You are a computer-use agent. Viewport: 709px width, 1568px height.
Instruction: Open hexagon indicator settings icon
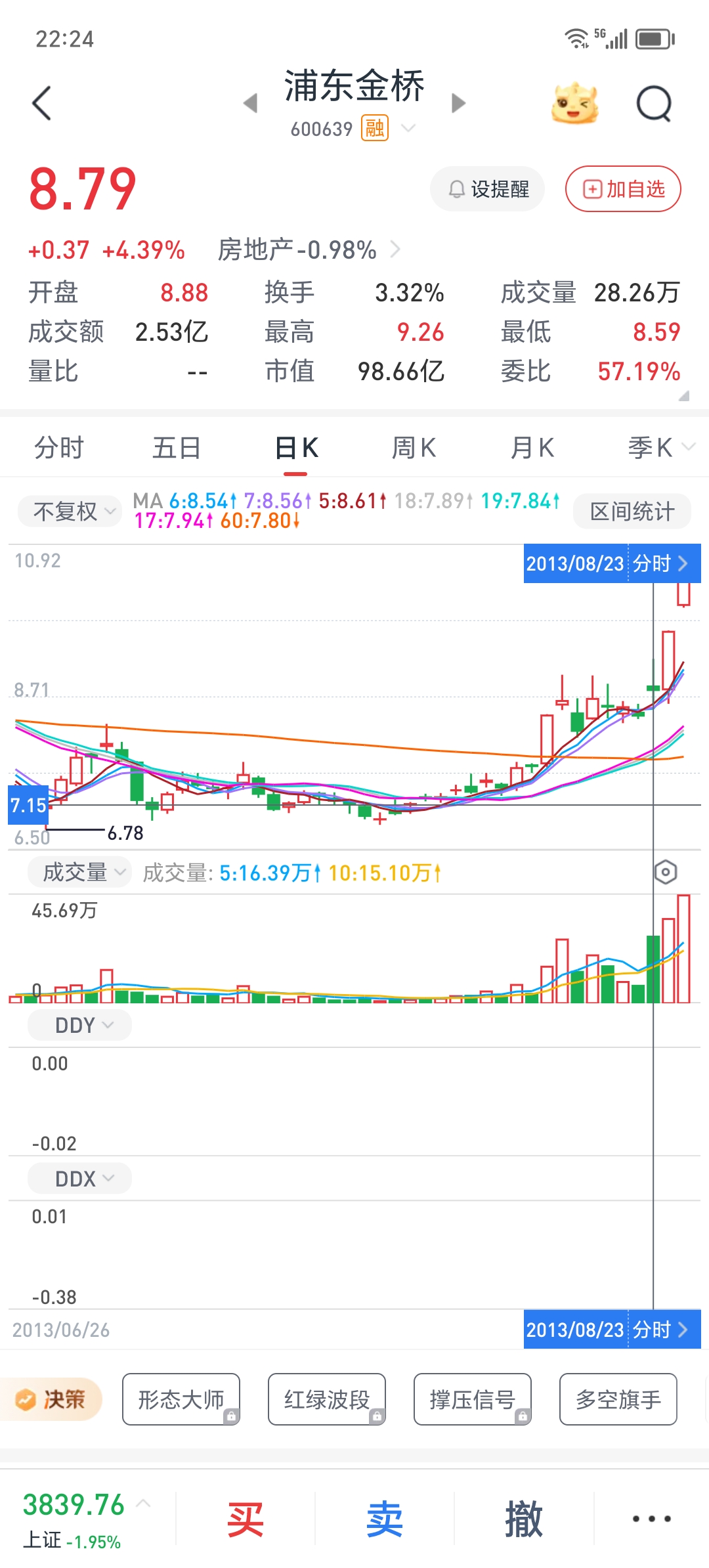665,872
